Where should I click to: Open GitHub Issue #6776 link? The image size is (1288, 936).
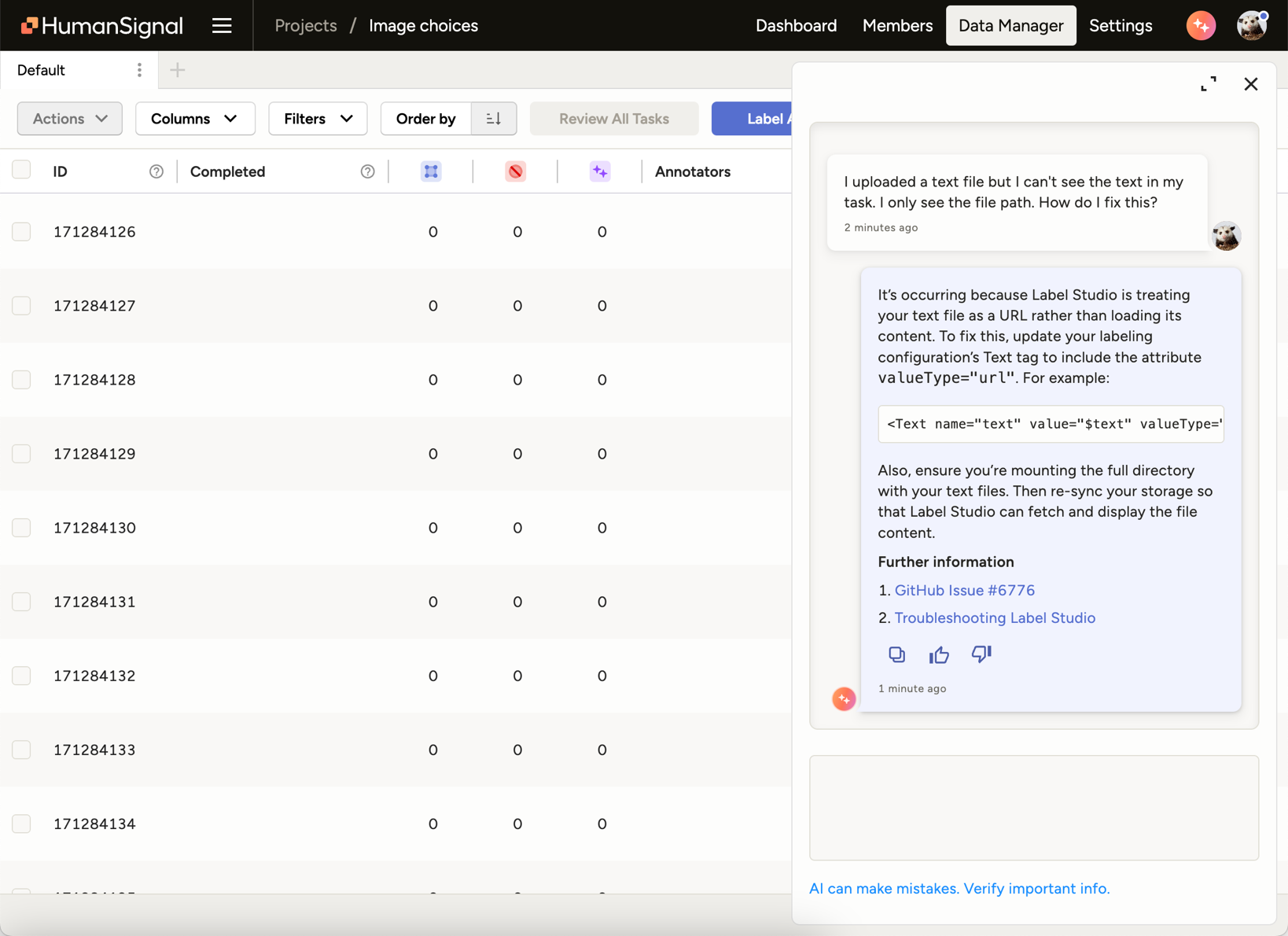point(965,590)
